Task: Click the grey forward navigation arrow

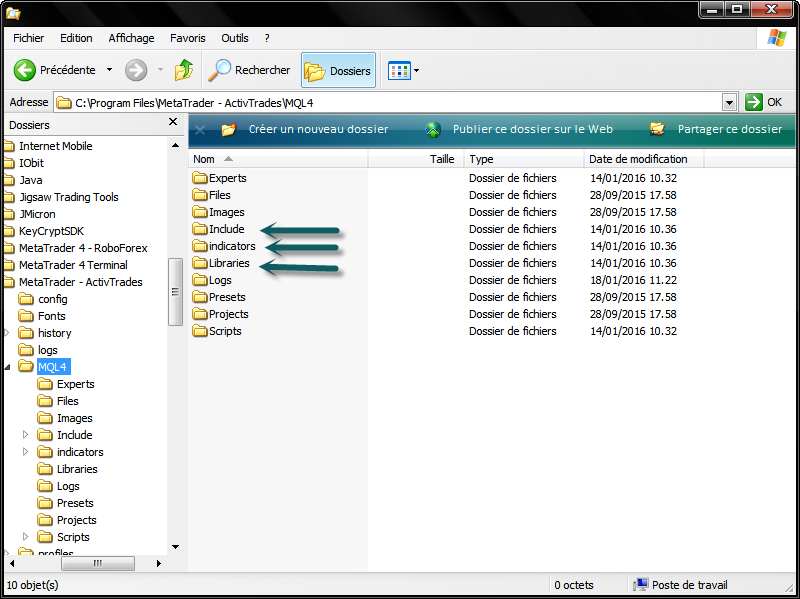Action: pyautogui.click(x=136, y=70)
